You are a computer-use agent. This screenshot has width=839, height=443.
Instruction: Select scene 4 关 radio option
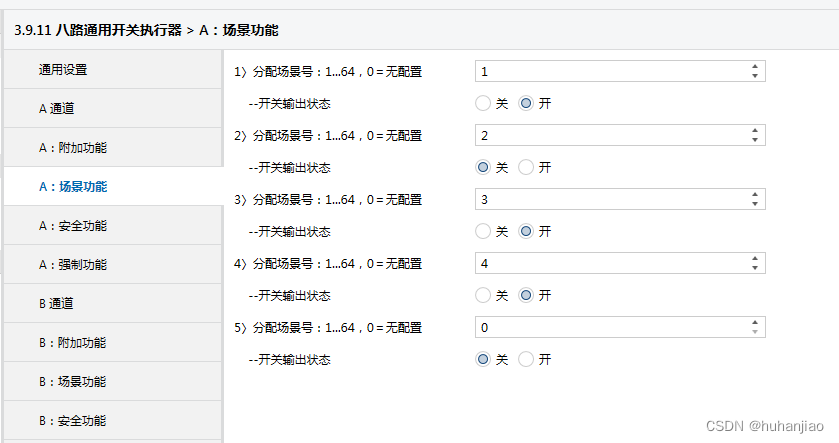point(483,295)
